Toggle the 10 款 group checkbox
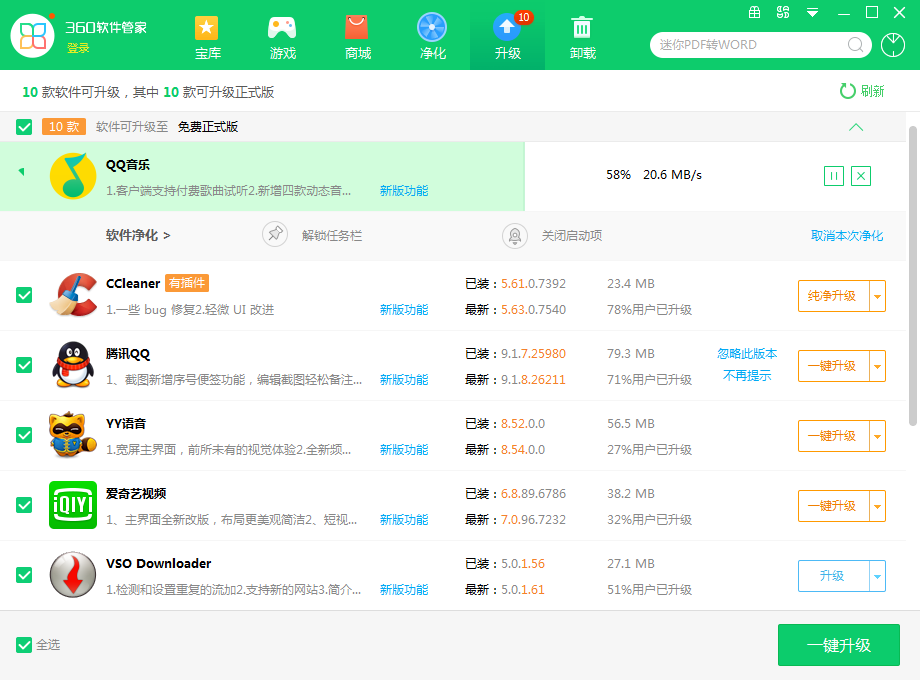Screen dimensions: 920x680 pyautogui.click(x=24, y=127)
